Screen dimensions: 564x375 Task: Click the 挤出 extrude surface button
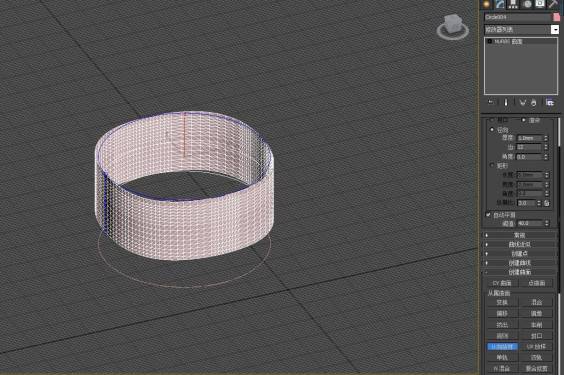point(502,325)
